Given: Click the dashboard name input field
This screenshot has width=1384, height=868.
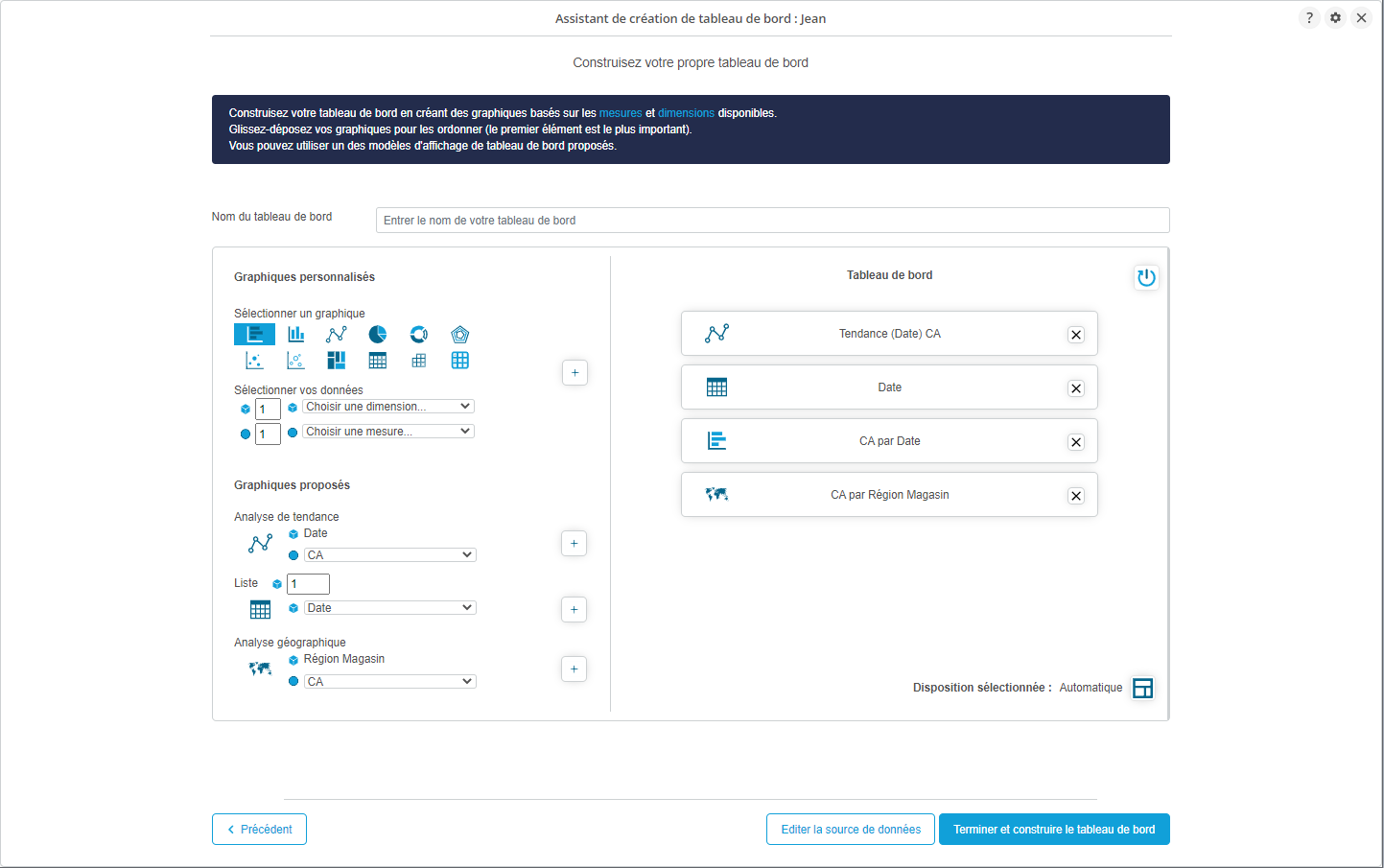Looking at the screenshot, I should point(772,221).
